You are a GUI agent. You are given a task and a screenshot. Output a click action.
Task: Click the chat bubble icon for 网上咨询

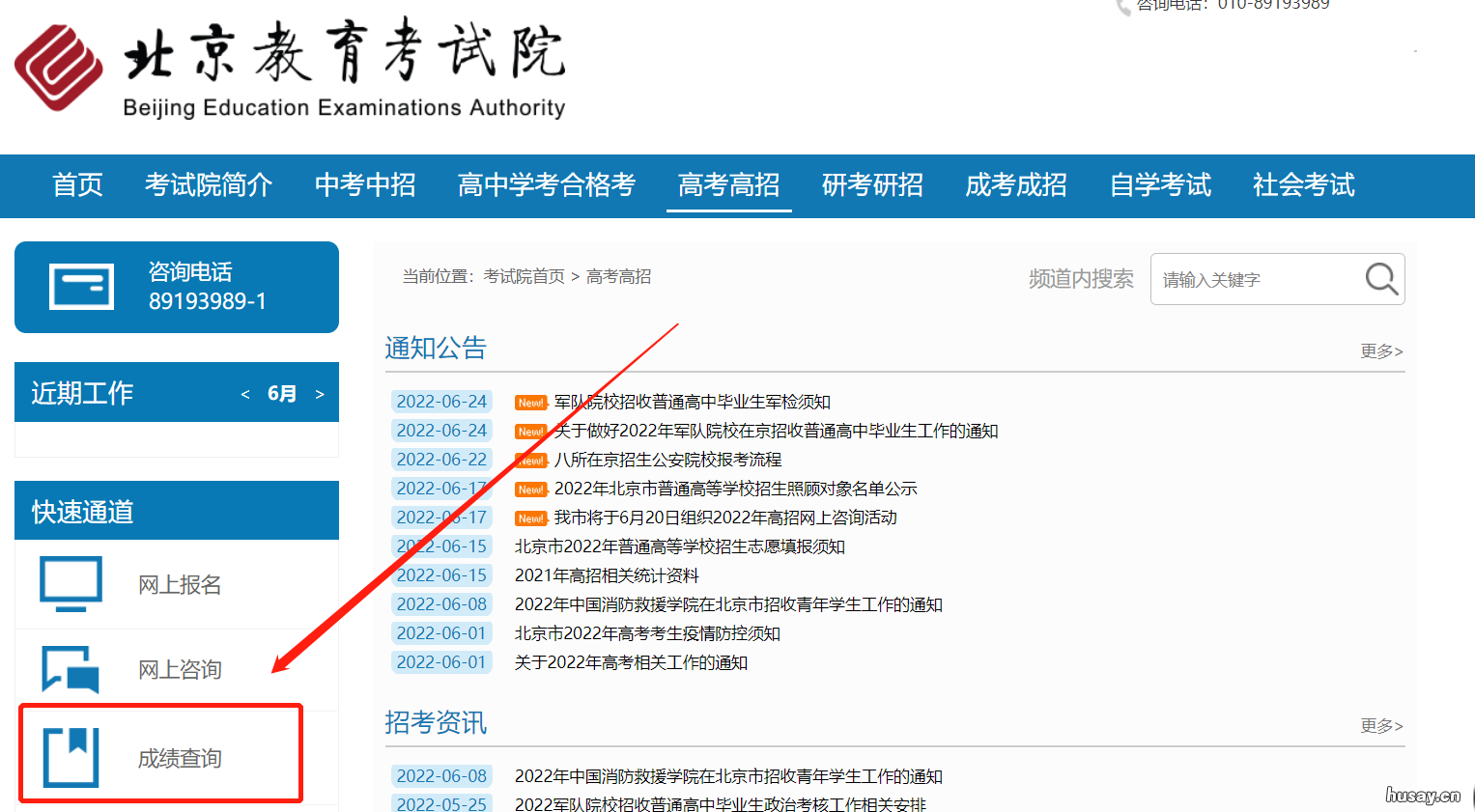pyautogui.click(x=71, y=668)
